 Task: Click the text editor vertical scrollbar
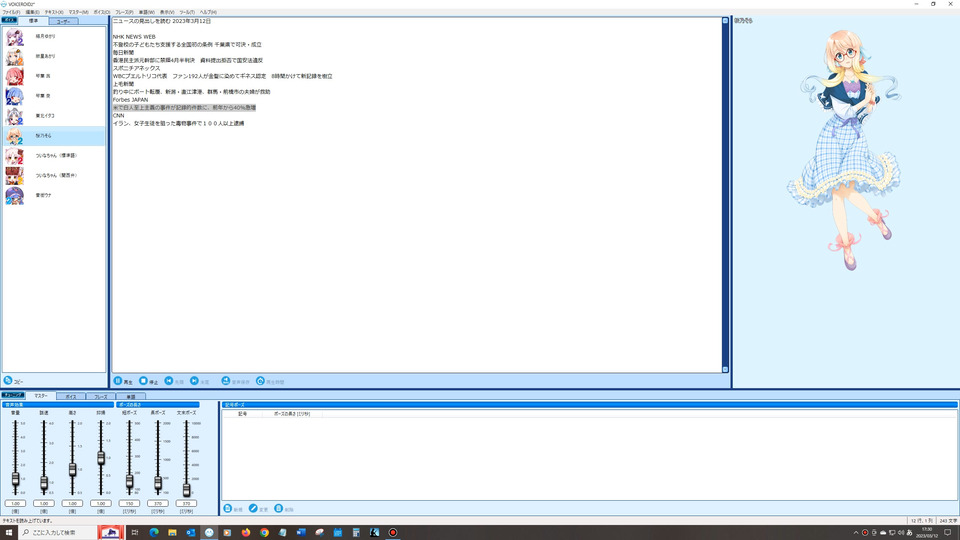(726, 195)
